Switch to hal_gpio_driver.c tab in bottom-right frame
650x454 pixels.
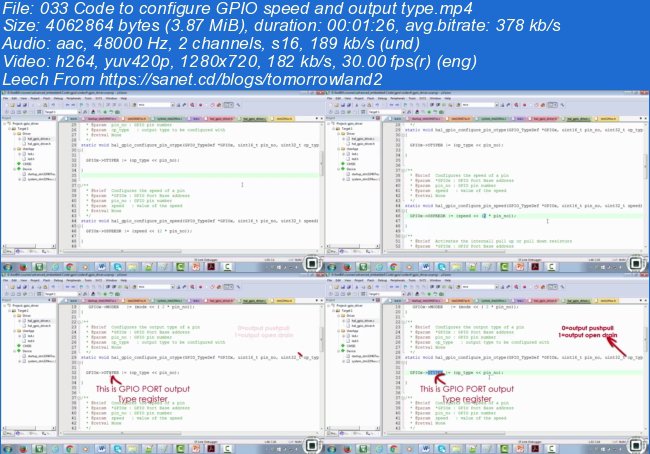[578, 301]
